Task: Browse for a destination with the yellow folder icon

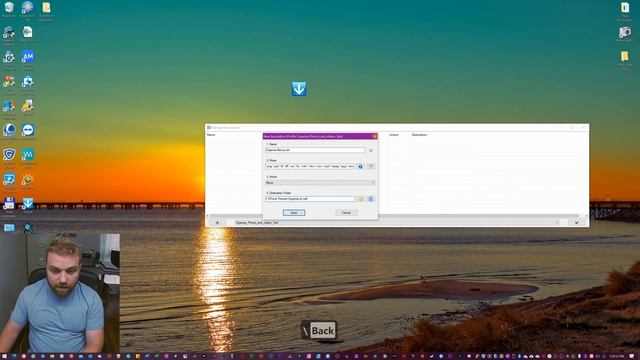Action: [361, 199]
